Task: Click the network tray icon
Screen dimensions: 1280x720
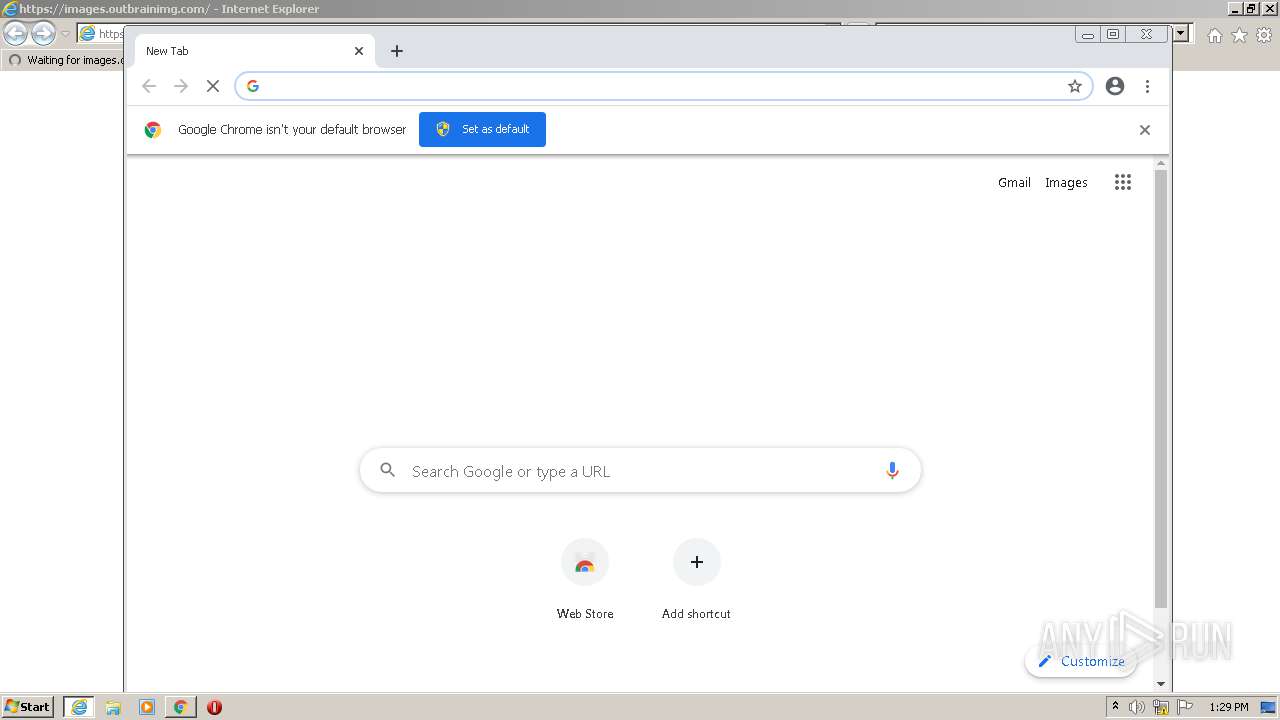Action: point(1161,707)
